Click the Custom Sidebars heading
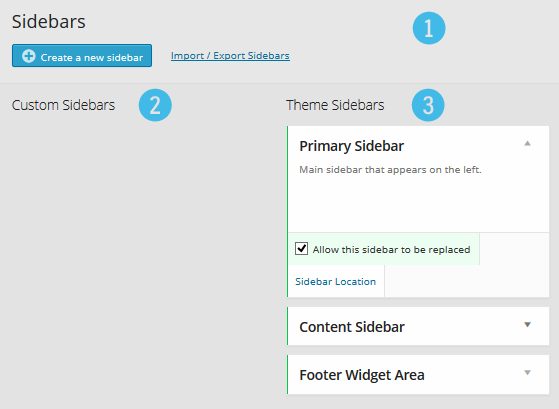The image size is (559, 409). point(63,105)
